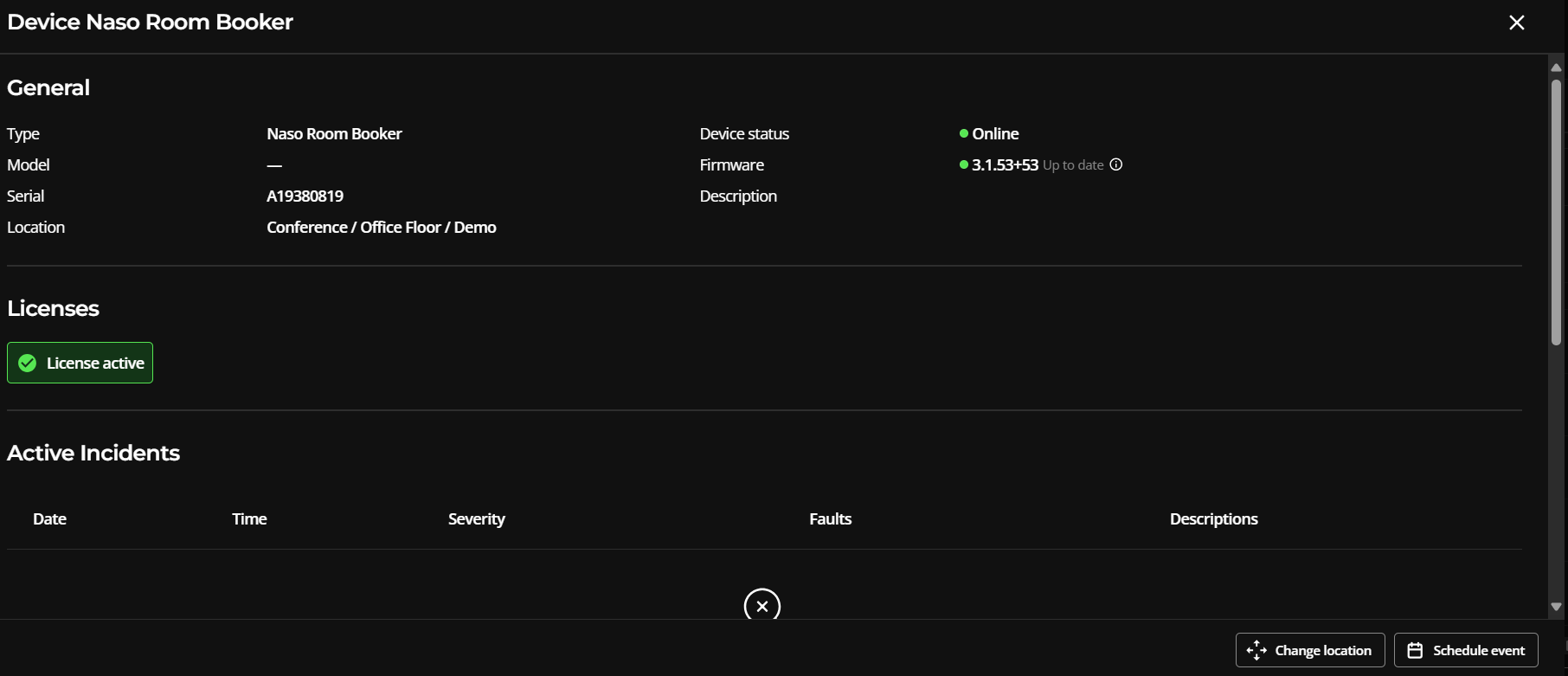This screenshot has height=676, width=1568.
Task: Click the vertical scrollbar thumb
Action: [1556, 212]
